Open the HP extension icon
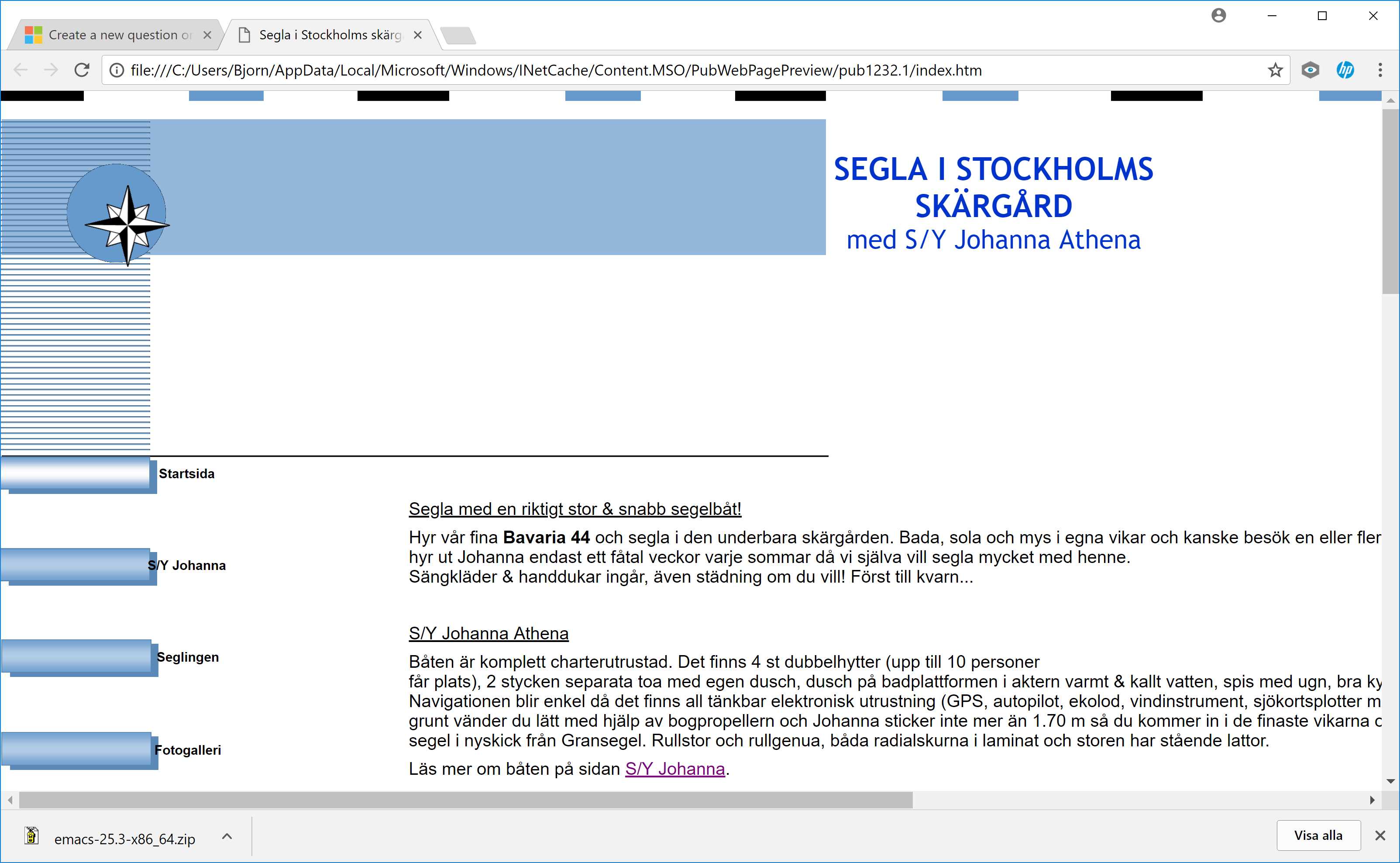The height and width of the screenshot is (863, 1400). [x=1345, y=70]
